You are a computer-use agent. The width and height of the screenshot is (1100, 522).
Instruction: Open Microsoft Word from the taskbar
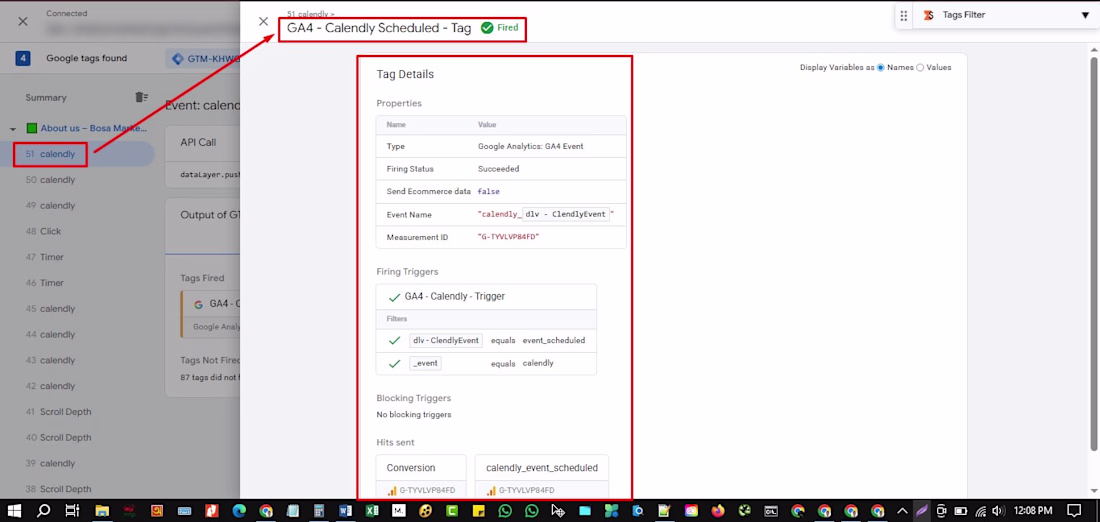pos(345,511)
